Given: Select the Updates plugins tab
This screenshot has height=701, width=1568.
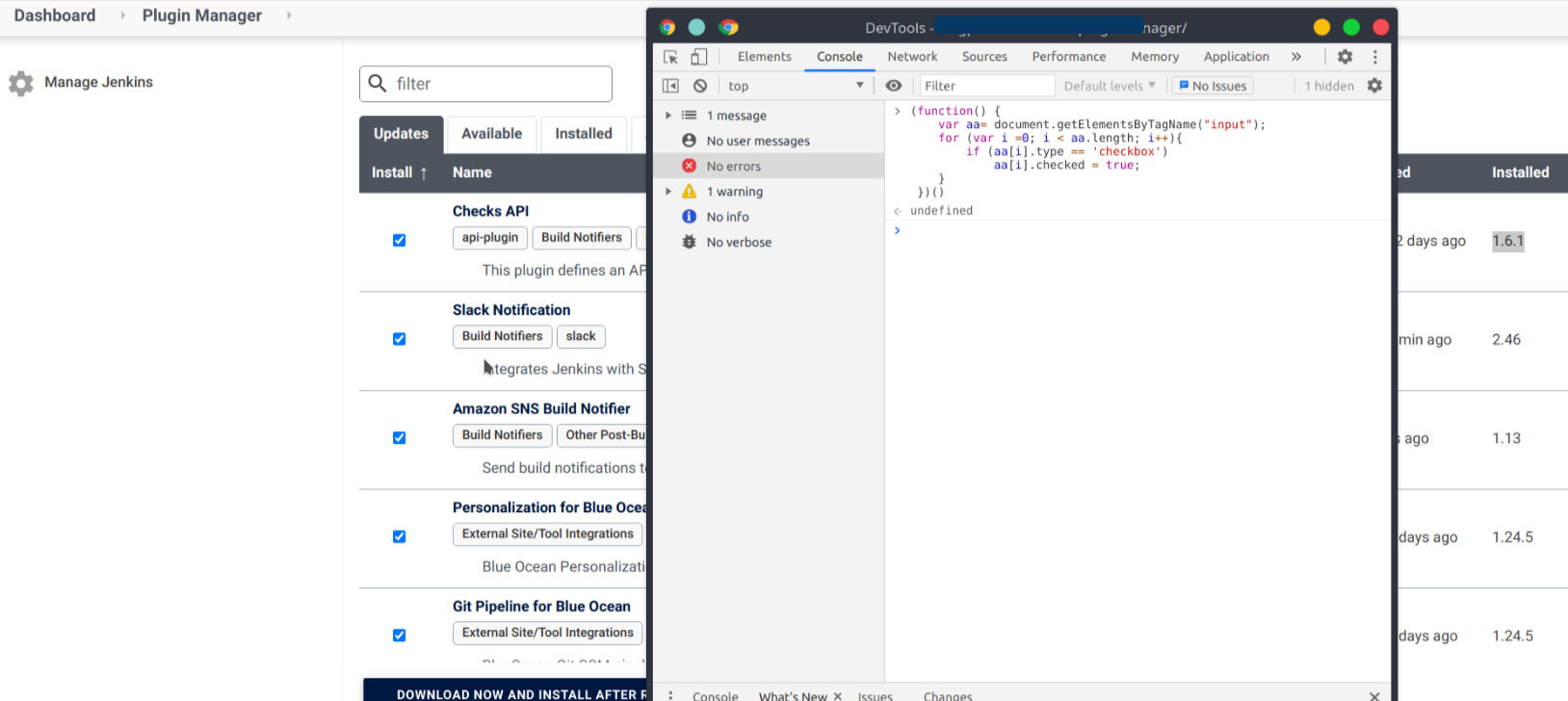Looking at the screenshot, I should point(401,134).
